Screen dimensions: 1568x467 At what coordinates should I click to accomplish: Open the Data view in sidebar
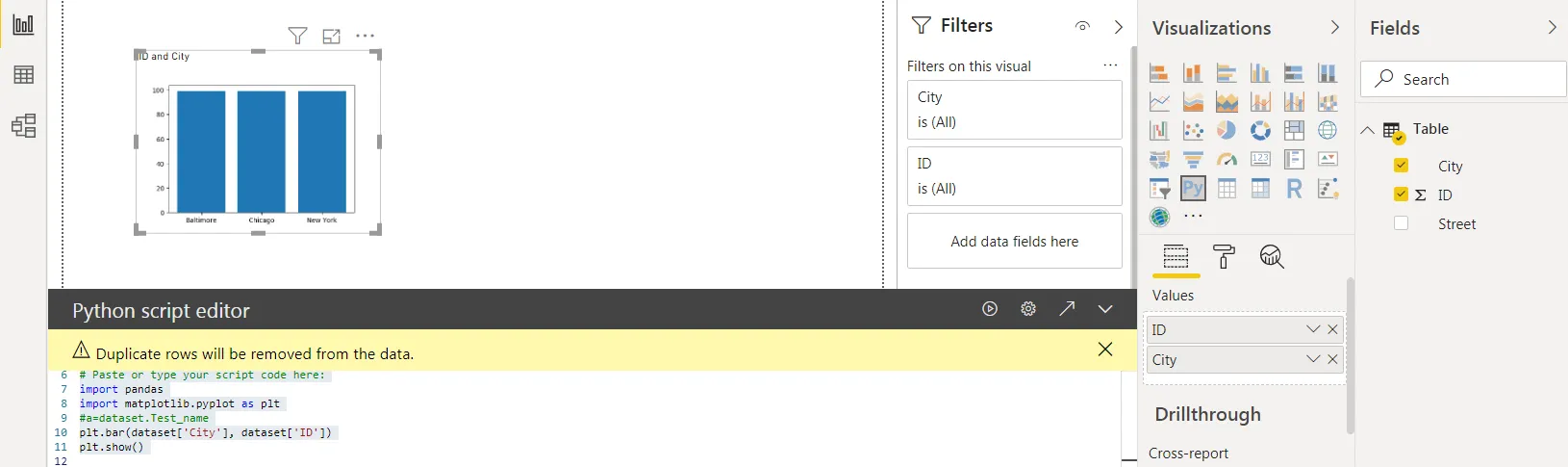click(x=23, y=75)
